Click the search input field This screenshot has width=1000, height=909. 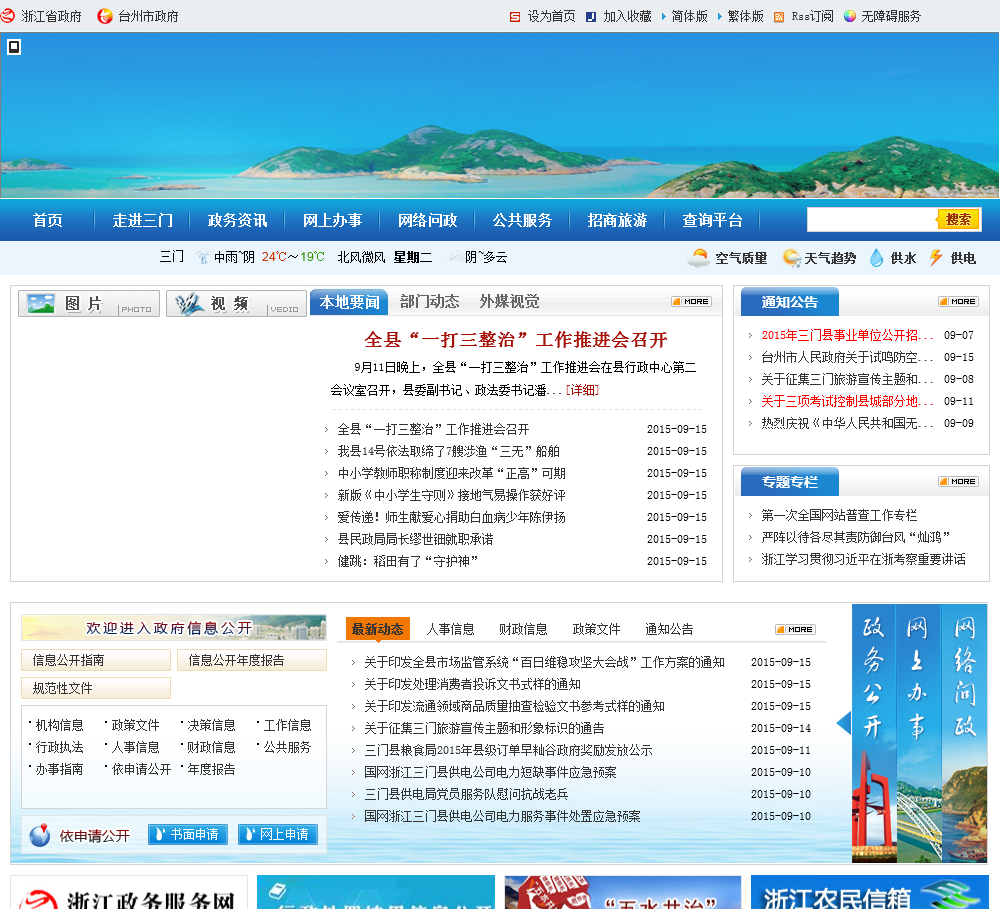[872, 219]
